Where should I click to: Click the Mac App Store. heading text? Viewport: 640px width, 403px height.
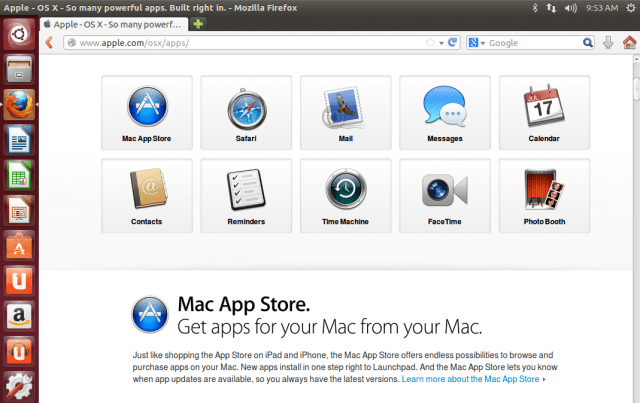pyautogui.click(x=244, y=305)
